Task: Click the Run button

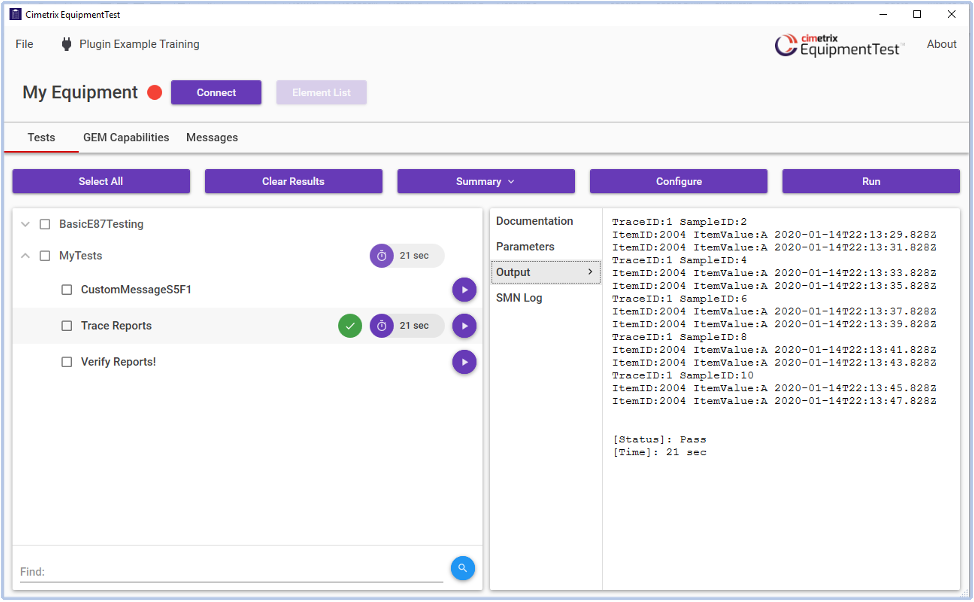Action: pyautogui.click(x=871, y=181)
